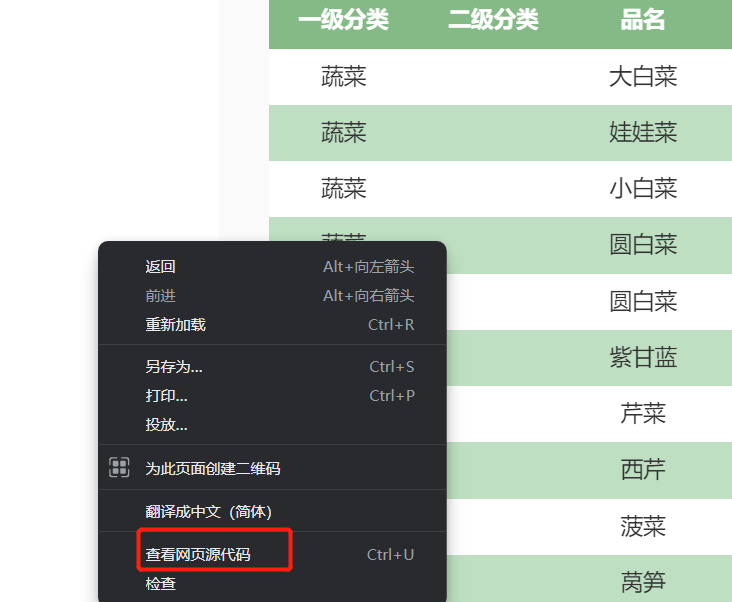
Task: Click the Ctrl+U shortcut label
Action: [x=390, y=554]
